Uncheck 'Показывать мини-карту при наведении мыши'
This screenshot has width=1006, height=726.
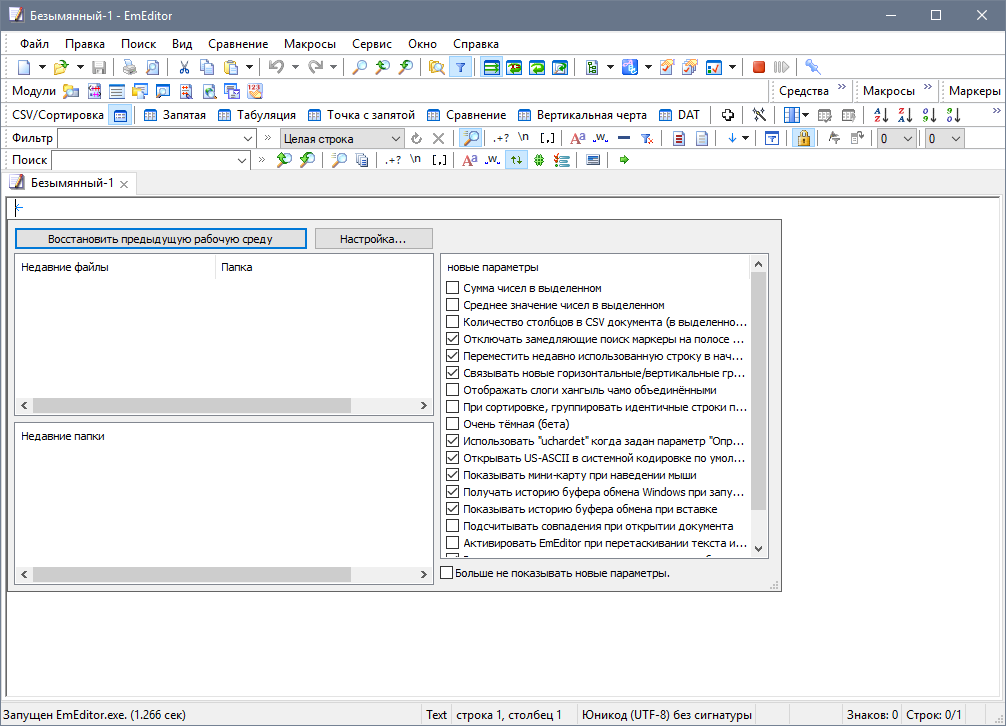click(452, 475)
